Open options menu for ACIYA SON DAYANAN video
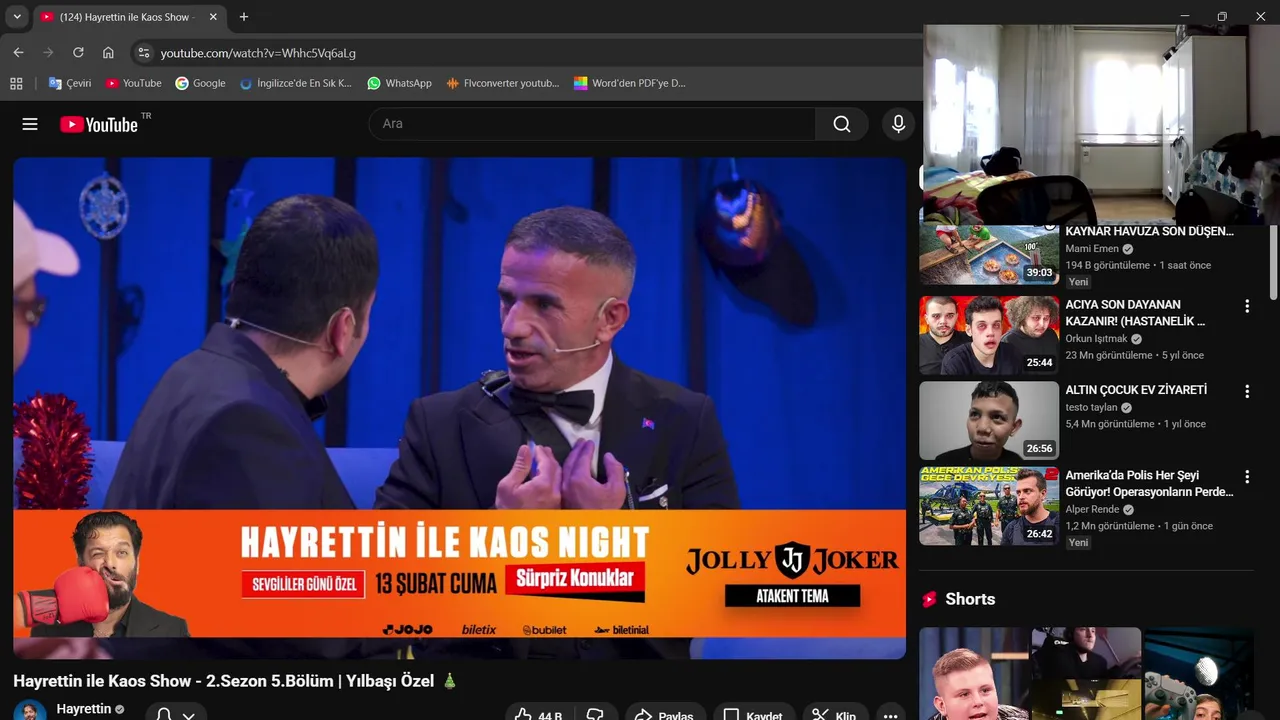 [x=1246, y=306]
